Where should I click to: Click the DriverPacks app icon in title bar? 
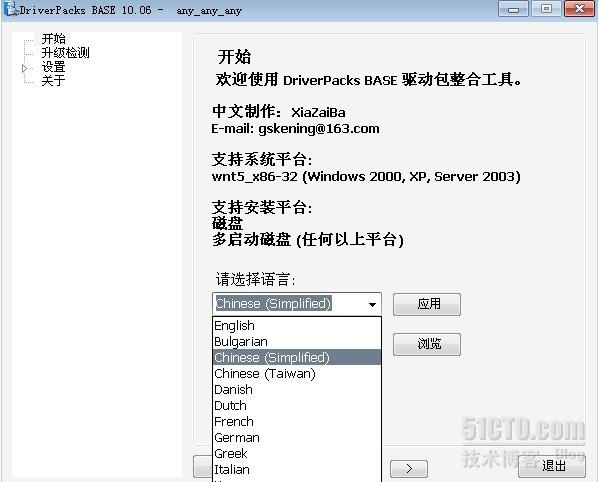(11, 9)
